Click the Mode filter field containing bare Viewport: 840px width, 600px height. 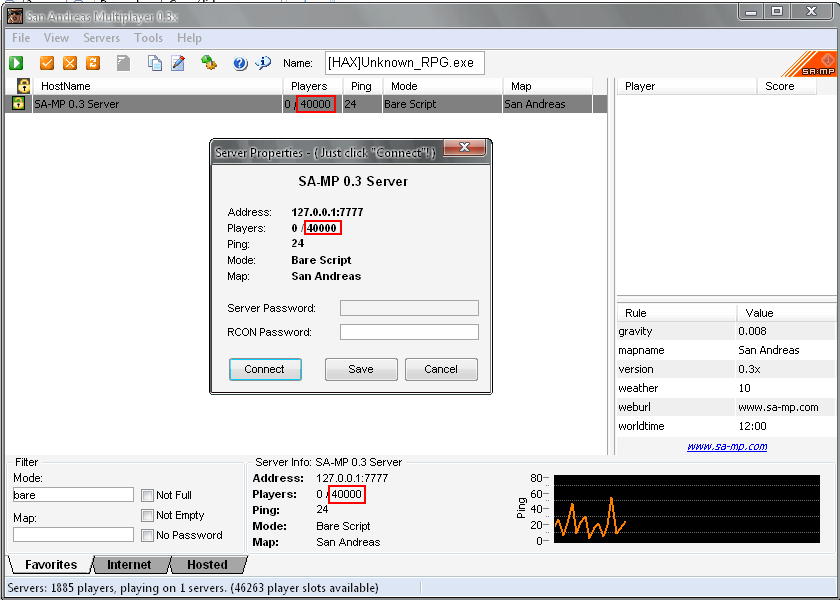(x=73, y=494)
